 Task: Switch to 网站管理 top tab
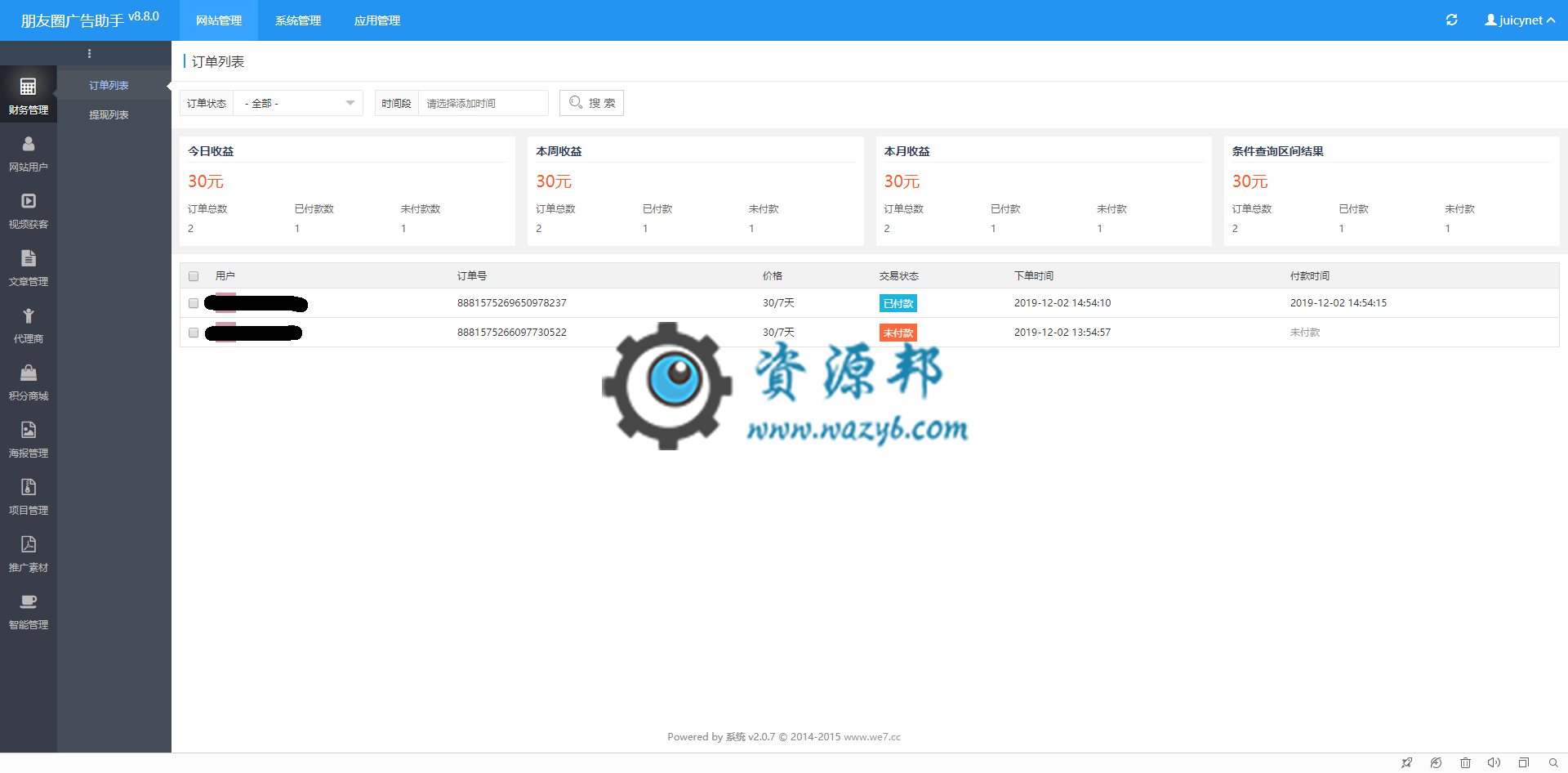tap(219, 20)
